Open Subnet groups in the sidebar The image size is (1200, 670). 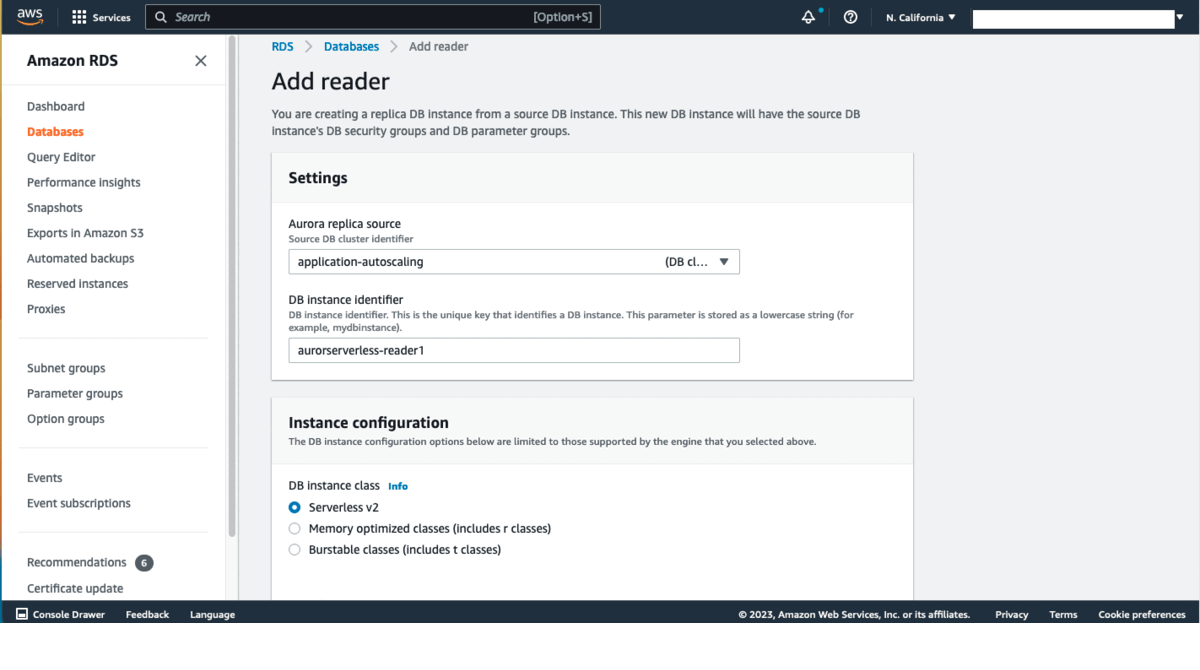tap(66, 368)
